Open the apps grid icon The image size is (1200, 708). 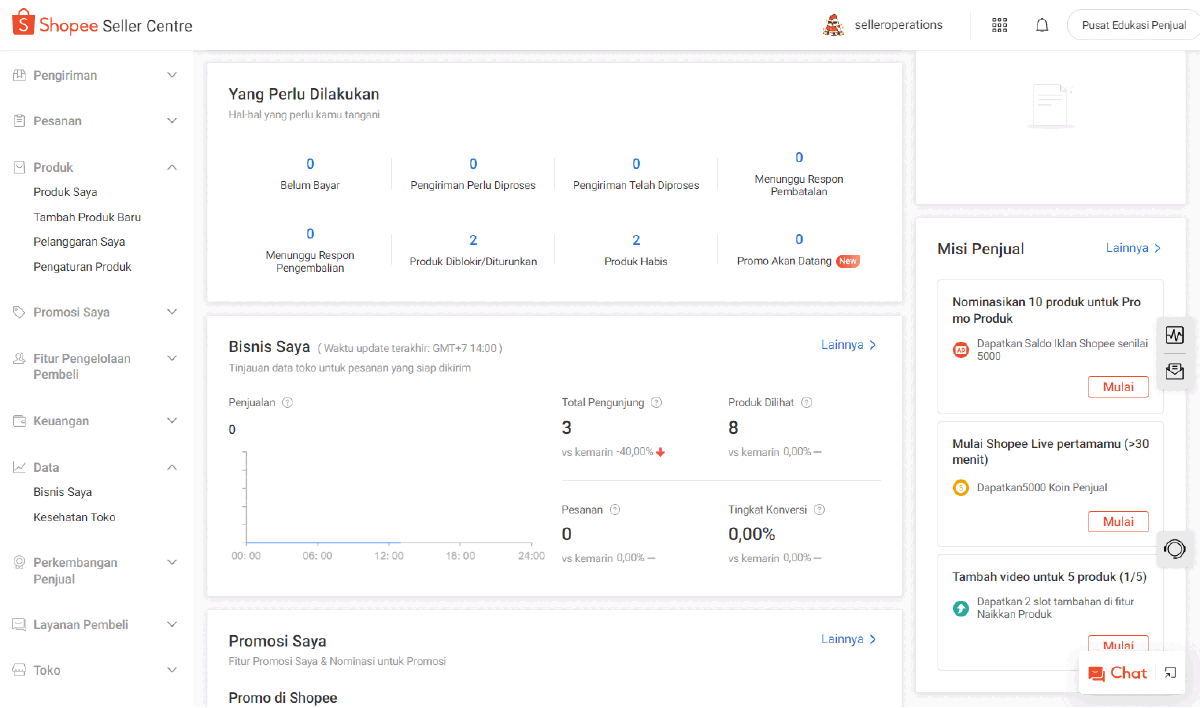point(999,25)
